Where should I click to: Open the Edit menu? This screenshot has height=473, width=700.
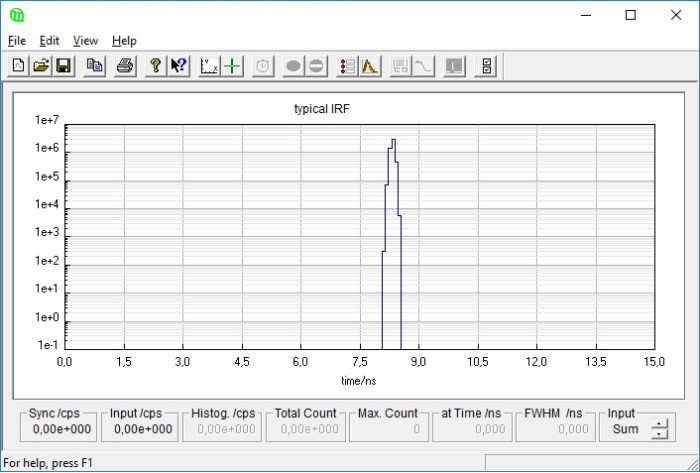(x=50, y=41)
